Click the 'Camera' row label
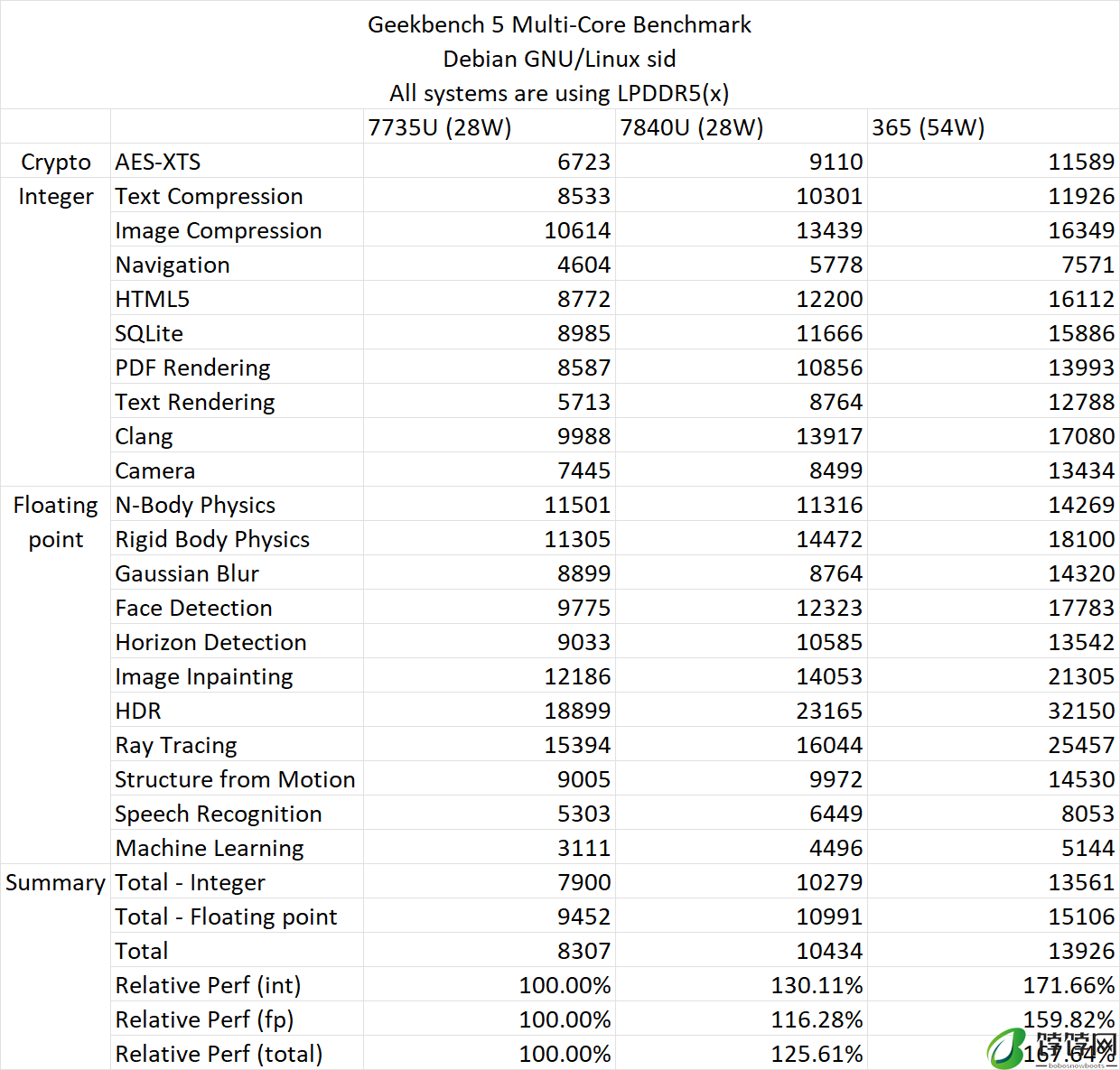 click(155, 470)
